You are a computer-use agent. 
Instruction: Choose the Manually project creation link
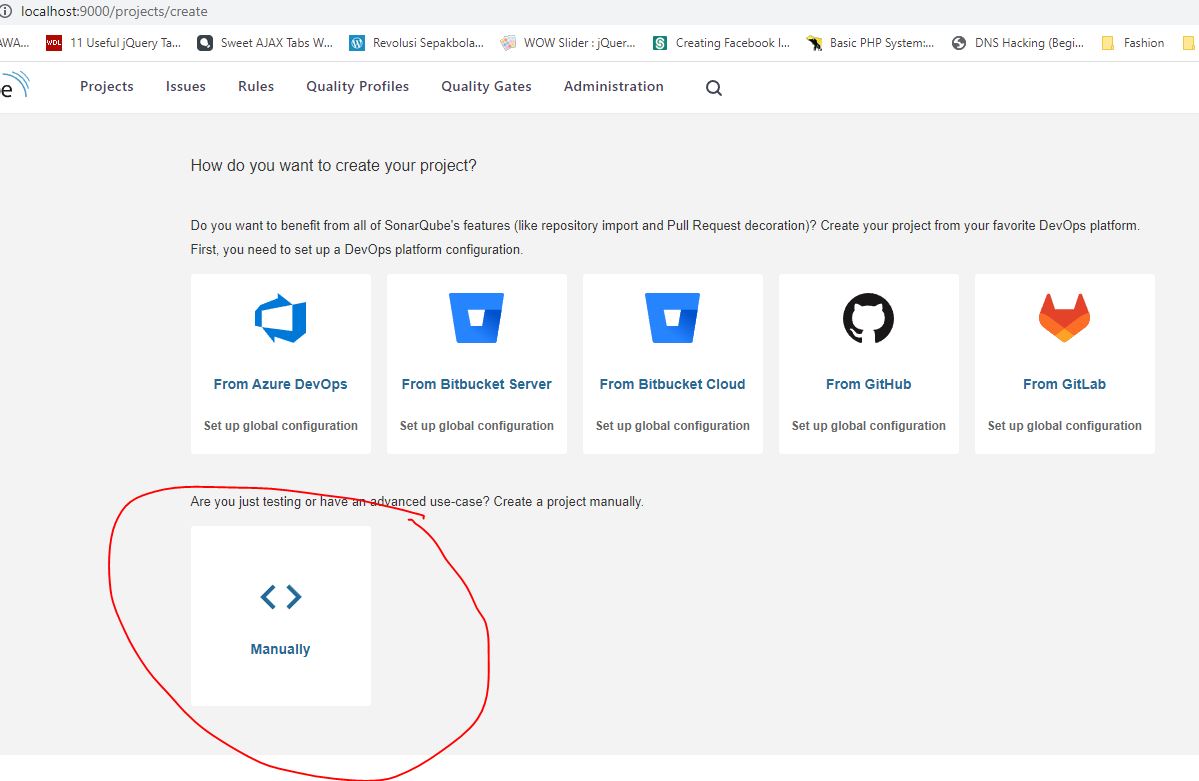281,649
